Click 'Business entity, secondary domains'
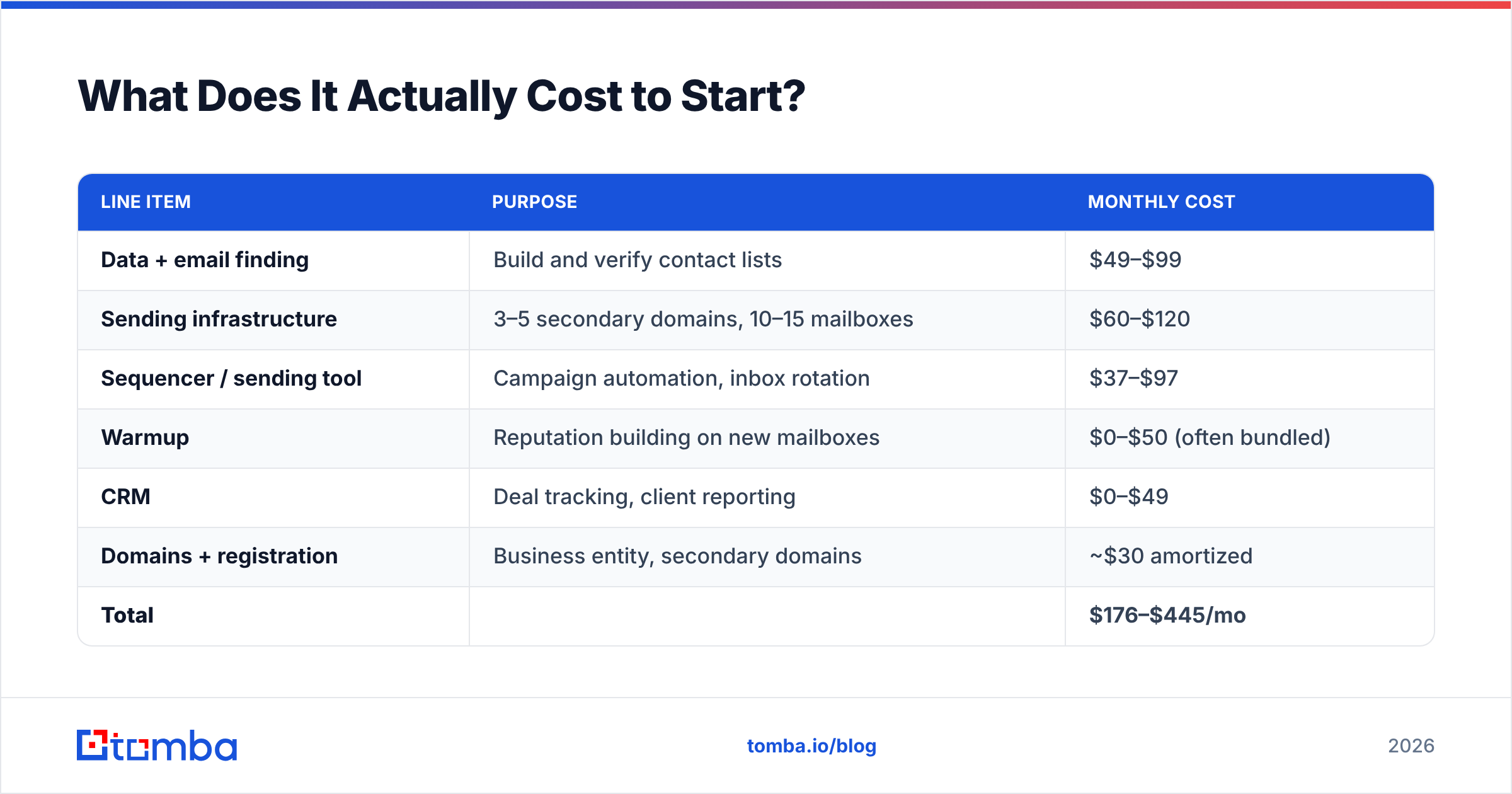The image size is (1512, 794). tap(677, 556)
